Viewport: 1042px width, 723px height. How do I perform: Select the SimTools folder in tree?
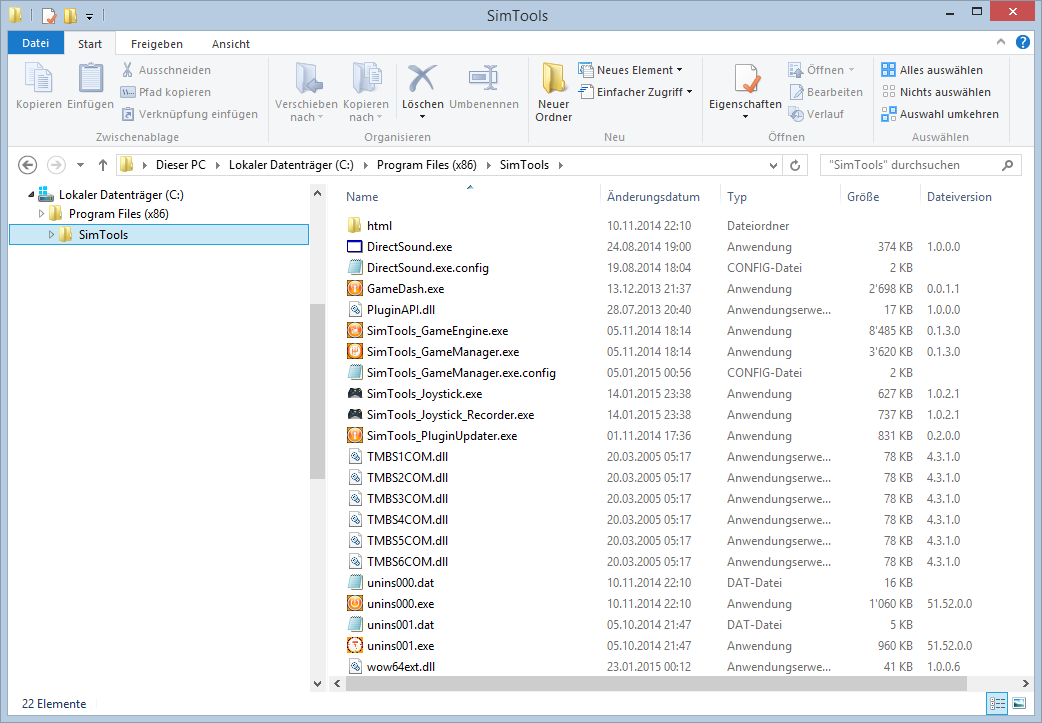[159, 235]
